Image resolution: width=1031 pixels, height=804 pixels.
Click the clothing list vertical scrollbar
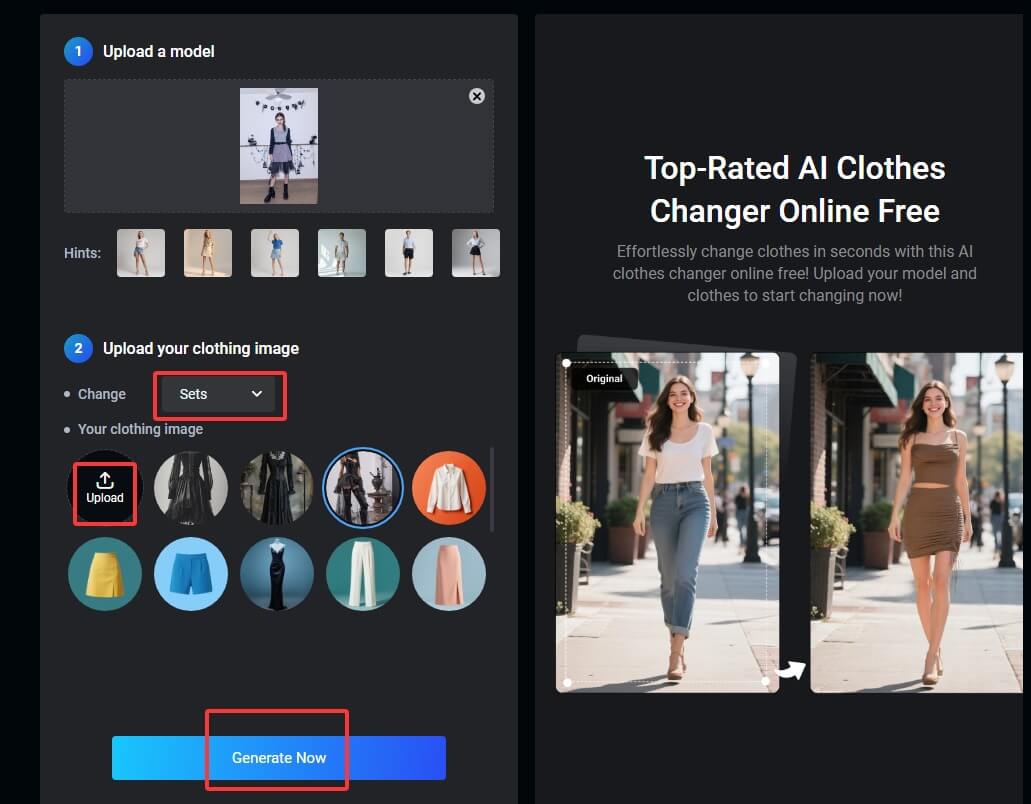491,490
